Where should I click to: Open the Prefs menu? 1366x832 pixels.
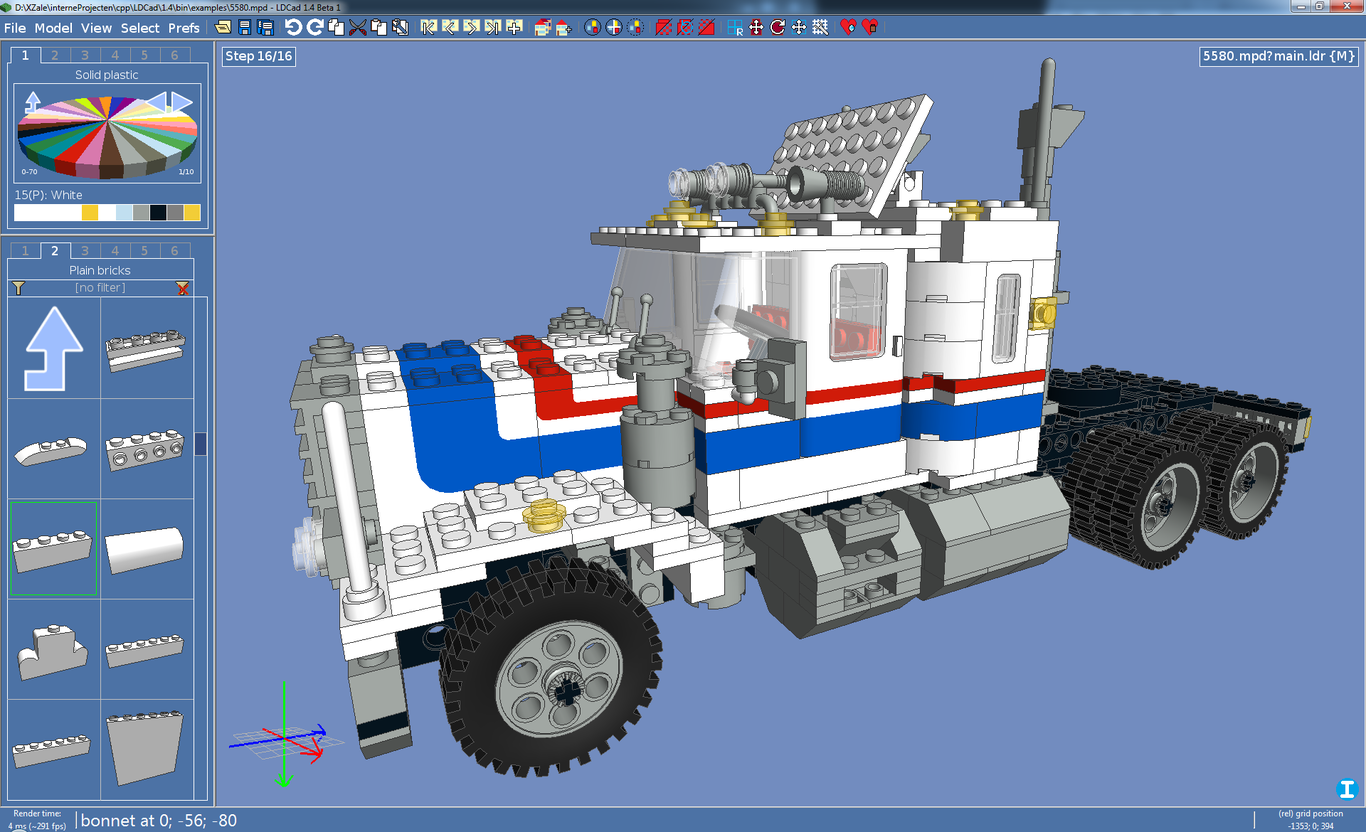183,28
